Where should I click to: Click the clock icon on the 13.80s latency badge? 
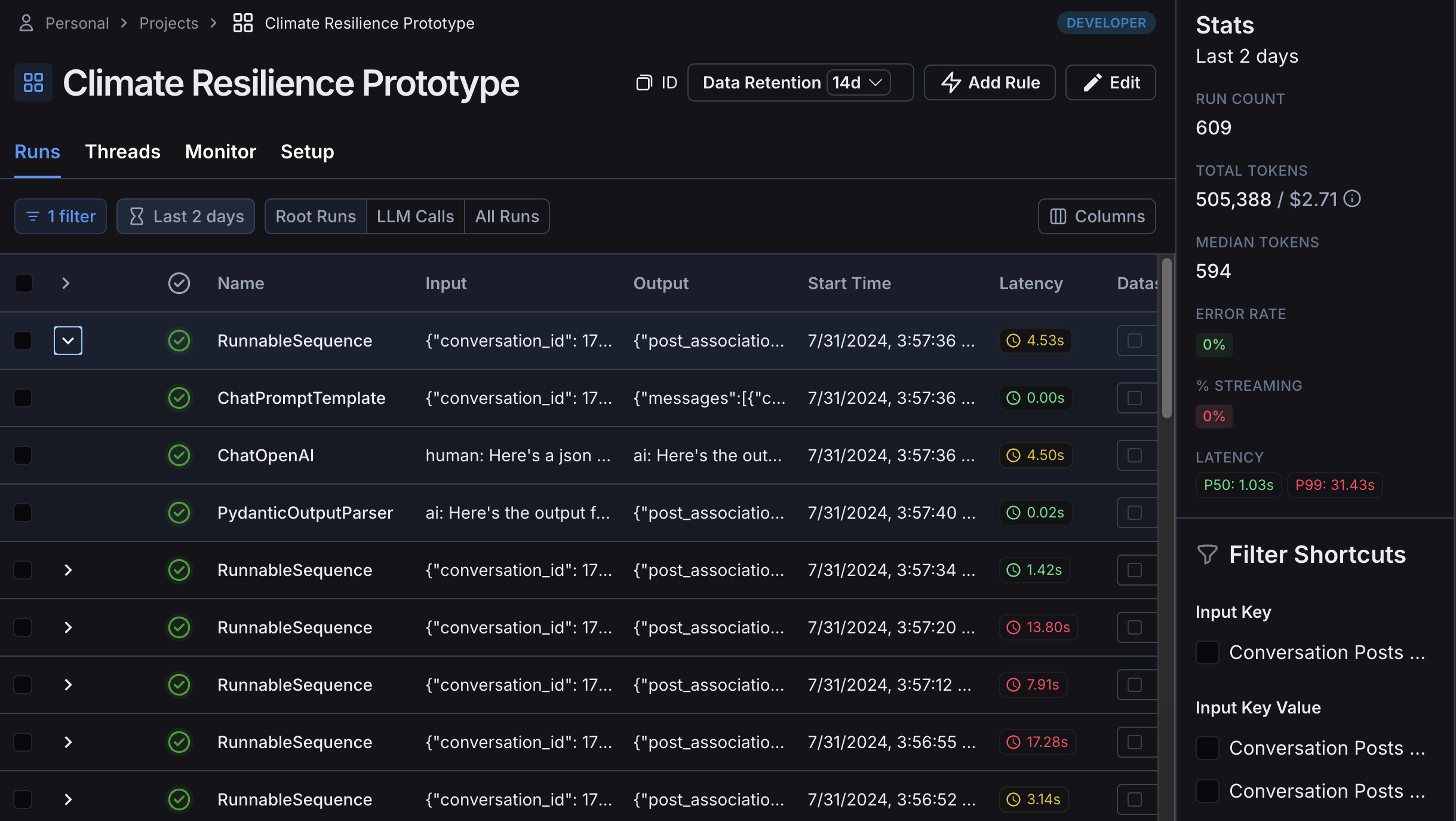[1013, 627]
